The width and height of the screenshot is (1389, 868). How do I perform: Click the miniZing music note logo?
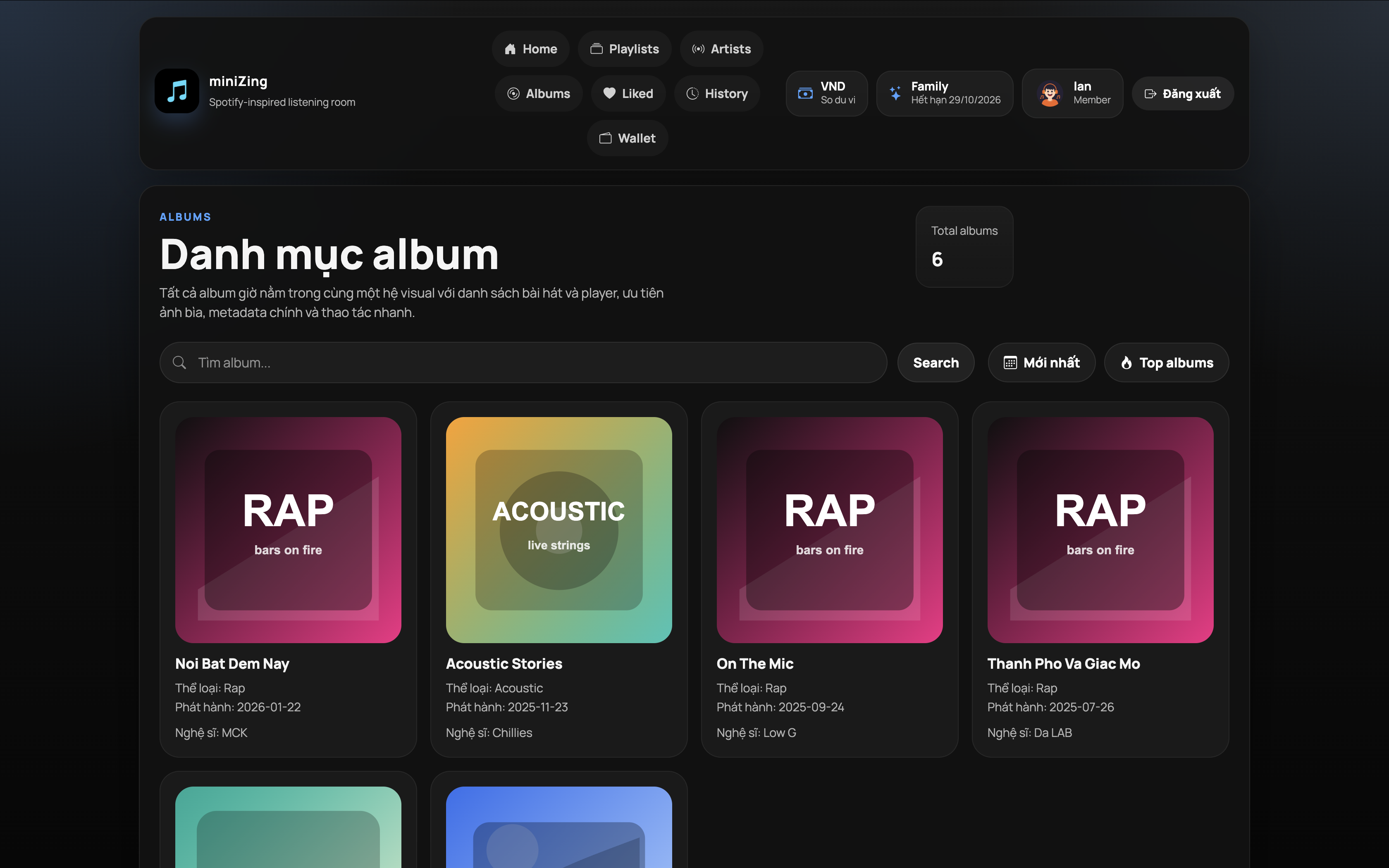[x=177, y=91]
